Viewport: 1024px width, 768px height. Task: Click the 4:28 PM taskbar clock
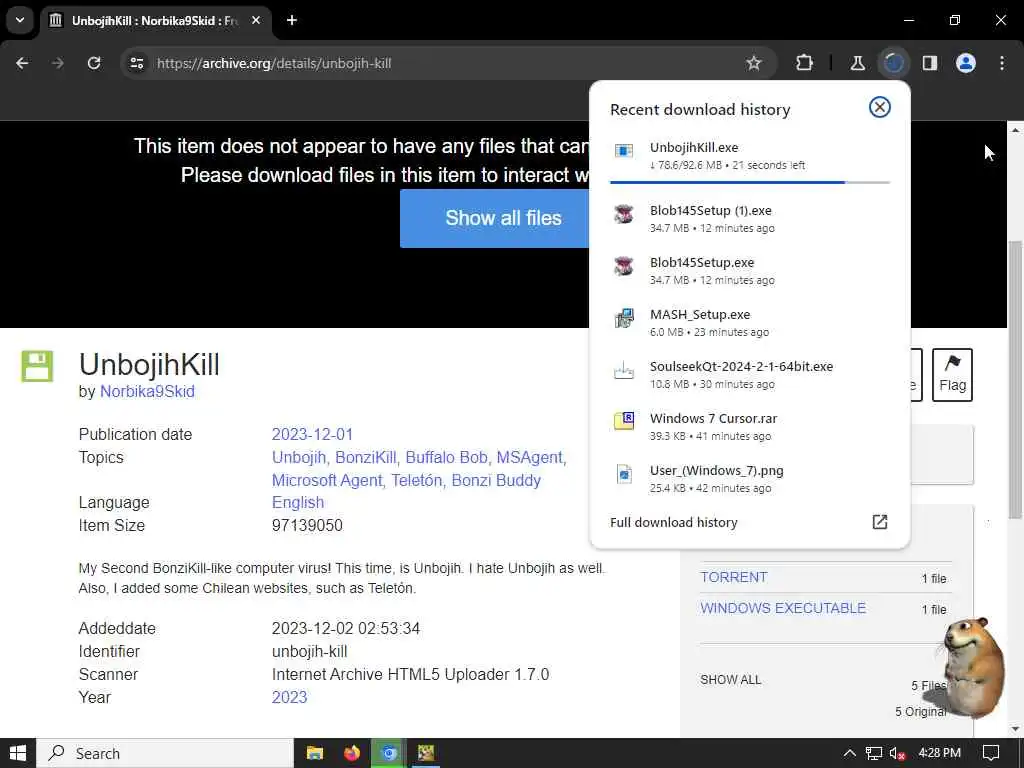pos(939,753)
